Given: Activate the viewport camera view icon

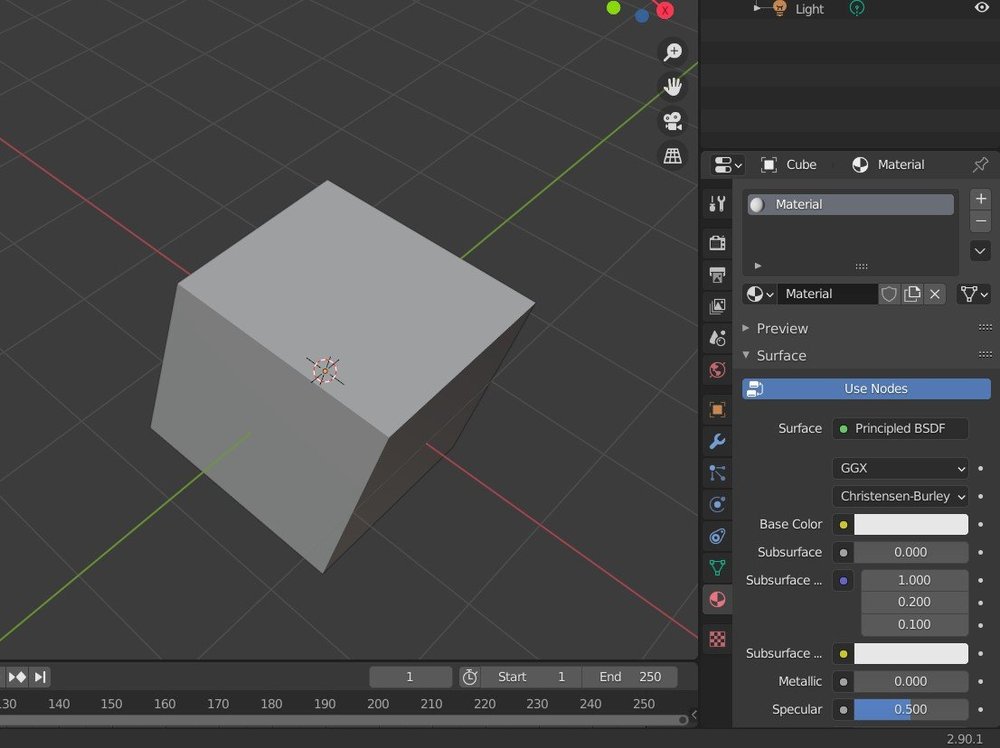Looking at the screenshot, I should (672, 121).
